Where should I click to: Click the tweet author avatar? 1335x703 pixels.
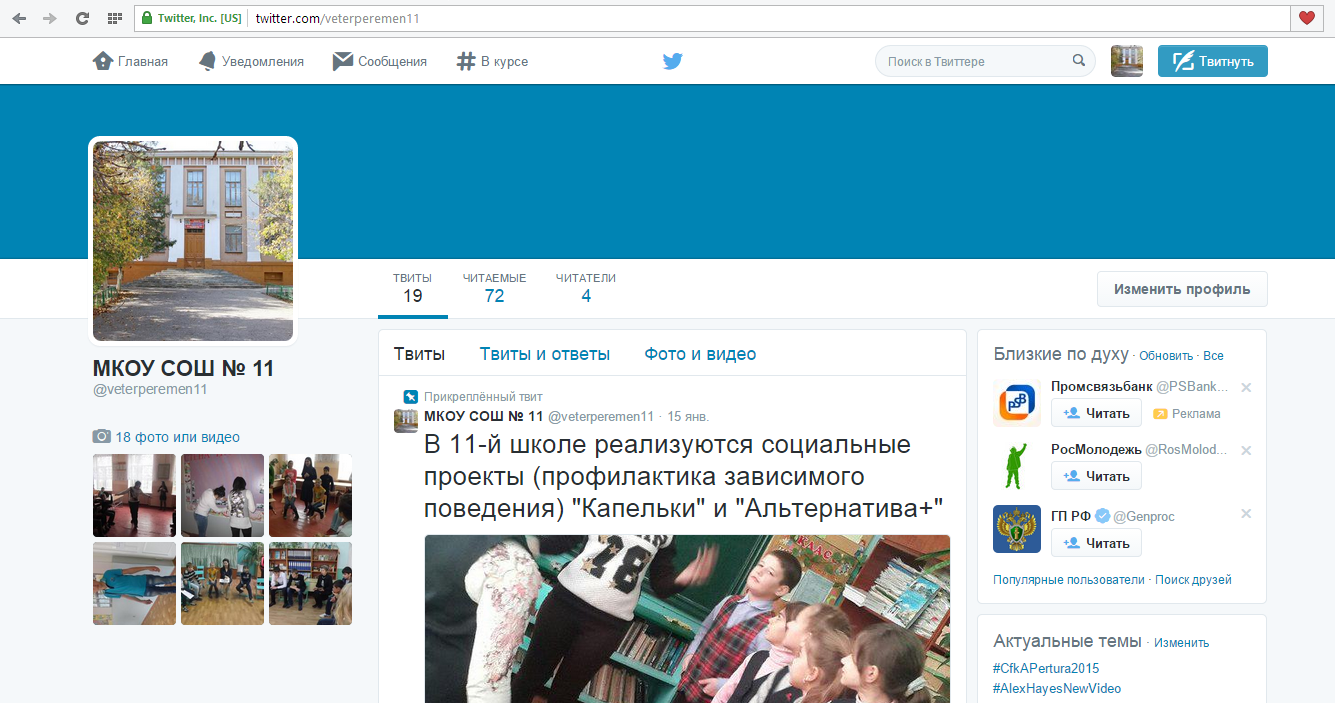pyautogui.click(x=406, y=420)
